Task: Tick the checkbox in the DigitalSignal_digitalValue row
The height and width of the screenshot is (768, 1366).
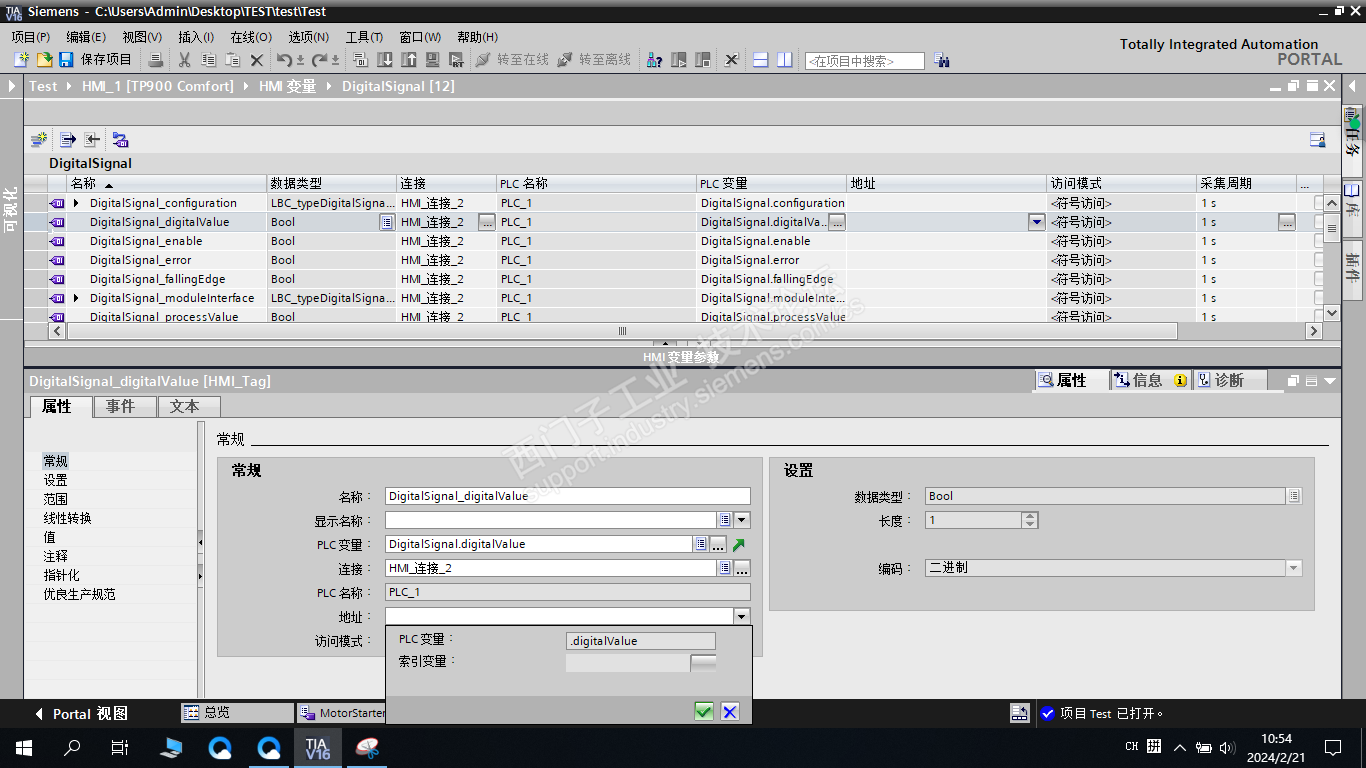Action: click(x=1320, y=222)
